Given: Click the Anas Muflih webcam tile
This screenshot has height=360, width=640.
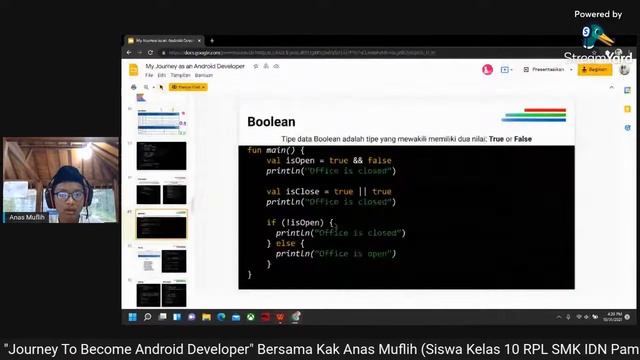Looking at the screenshot, I should [61, 180].
